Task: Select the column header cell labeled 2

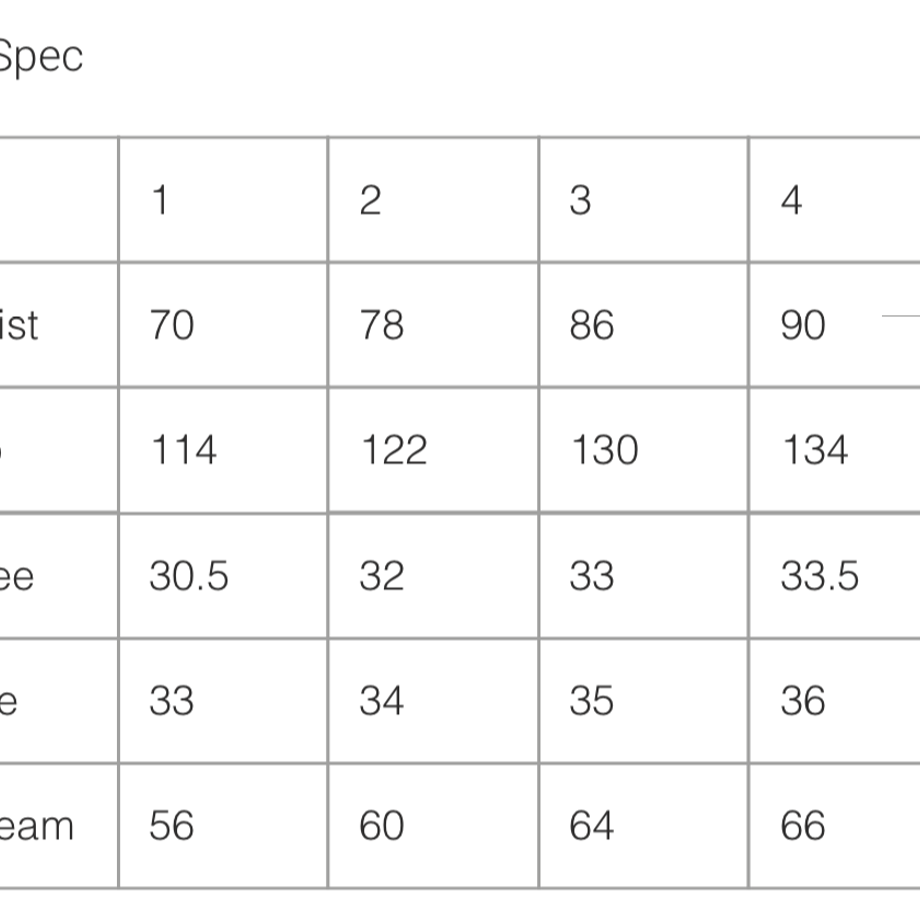Action: coord(433,199)
